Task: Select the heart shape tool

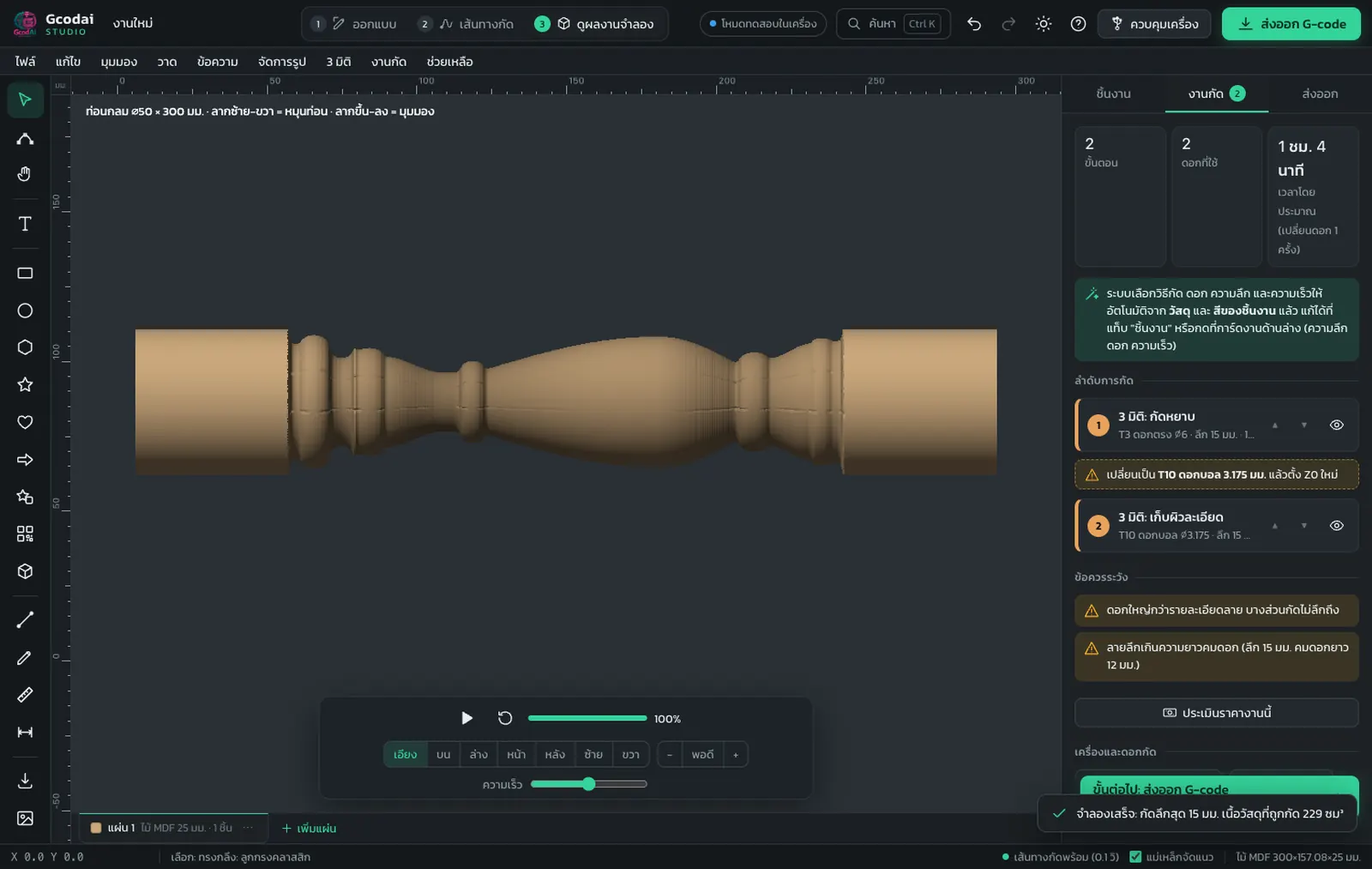Action: (25, 422)
